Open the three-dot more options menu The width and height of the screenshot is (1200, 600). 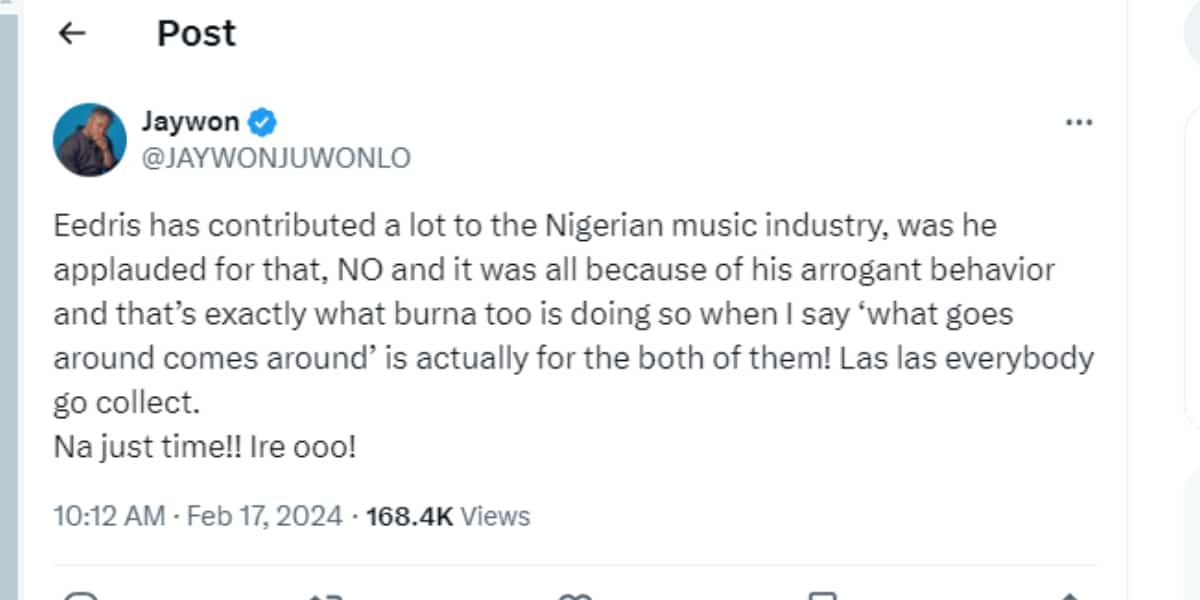(x=1078, y=123)
